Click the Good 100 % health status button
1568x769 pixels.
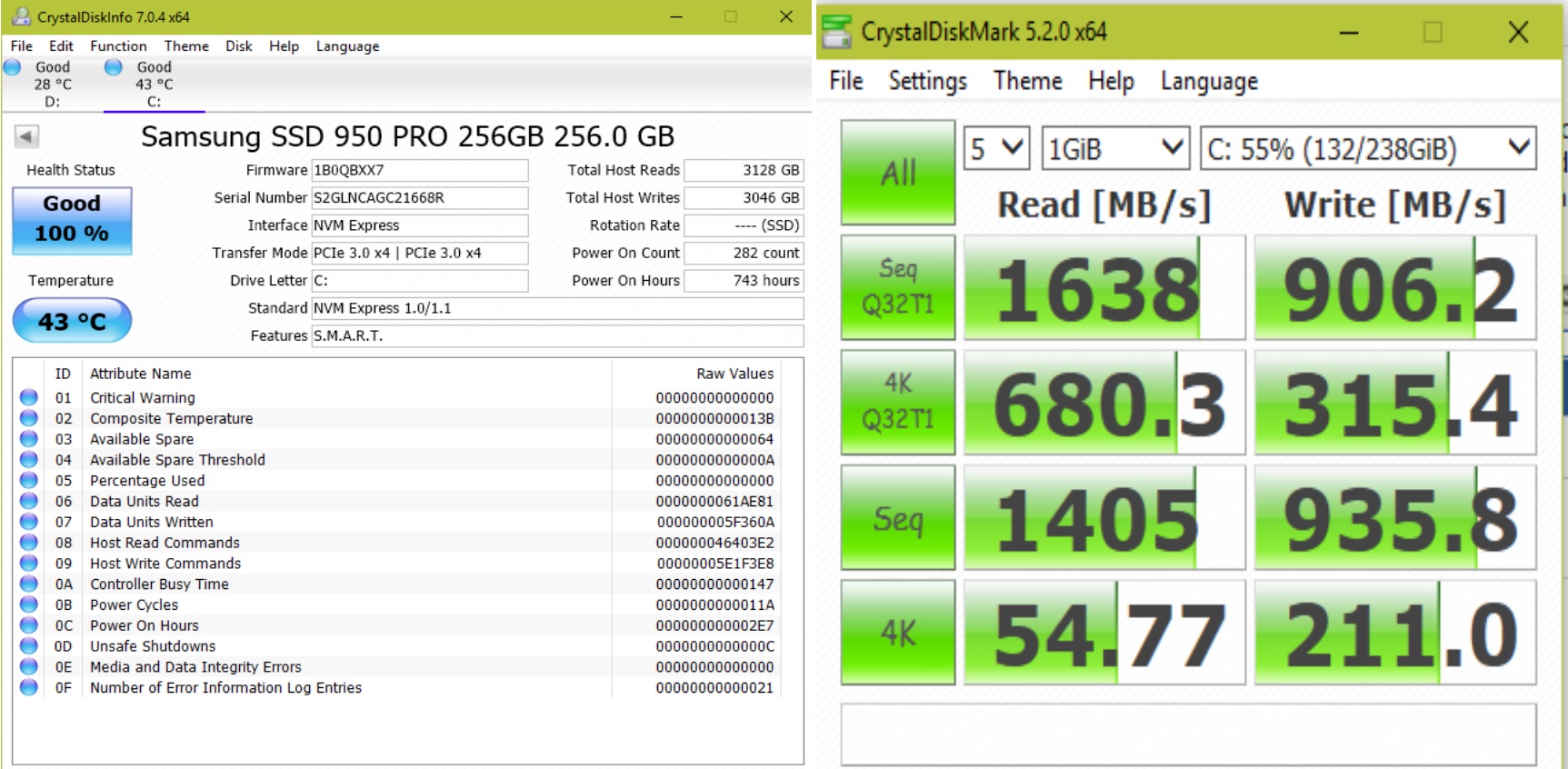[72, 220]
